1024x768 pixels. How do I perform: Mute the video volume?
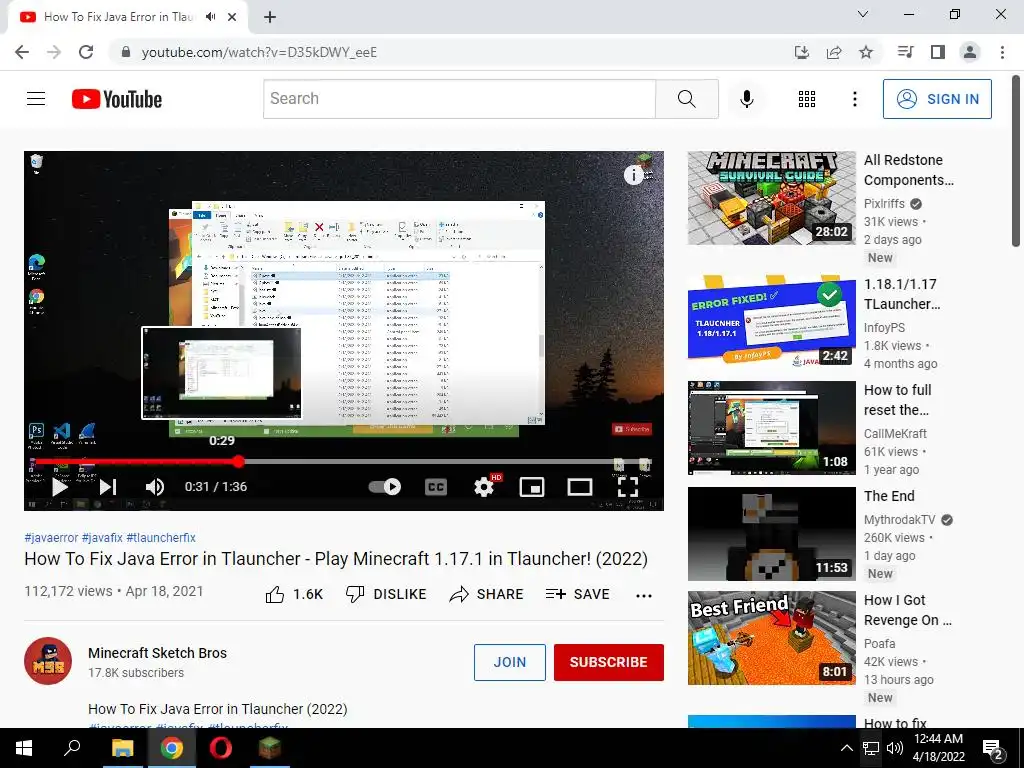155,487
